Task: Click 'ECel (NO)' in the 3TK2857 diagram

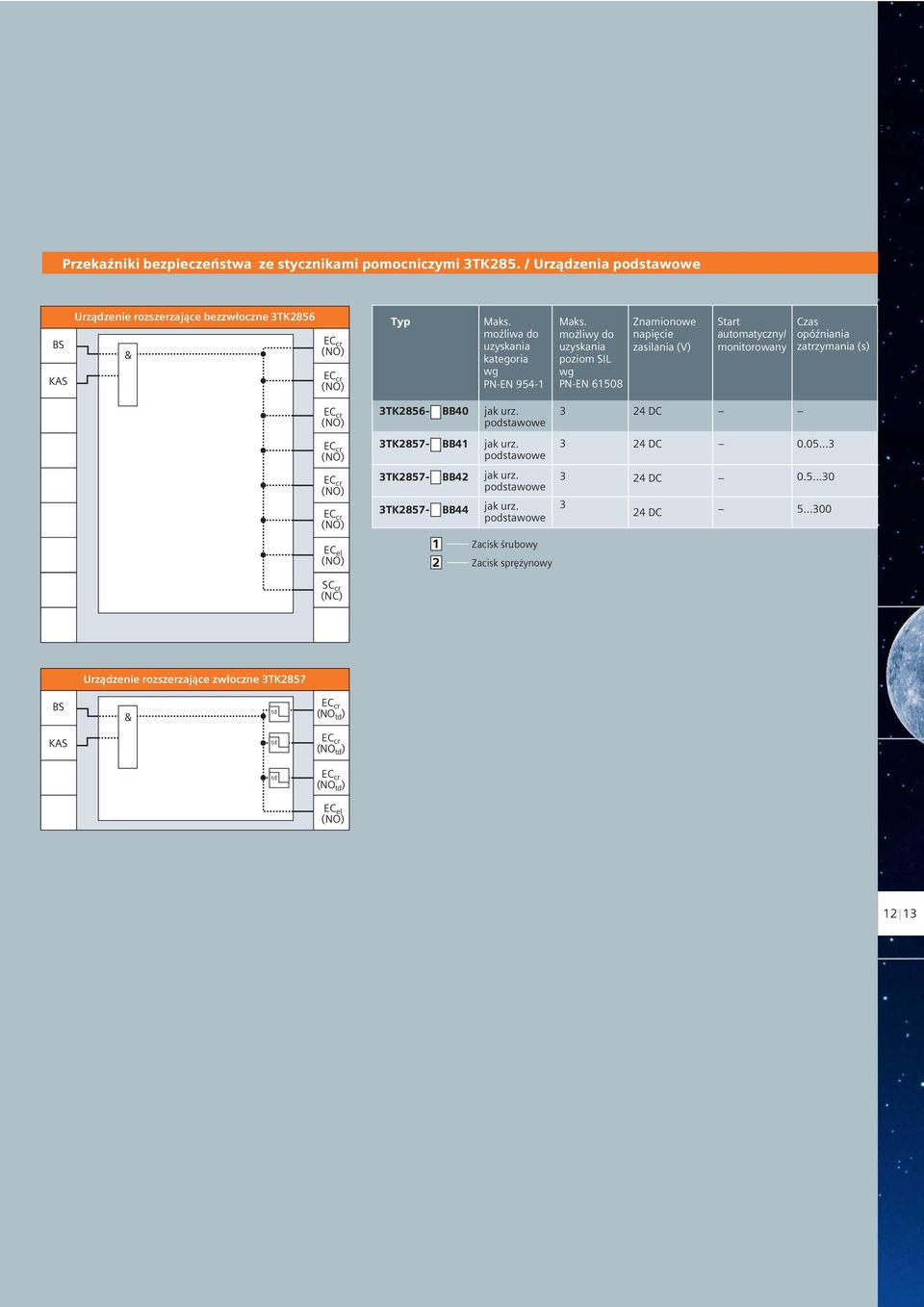Action: click(332, 813)
